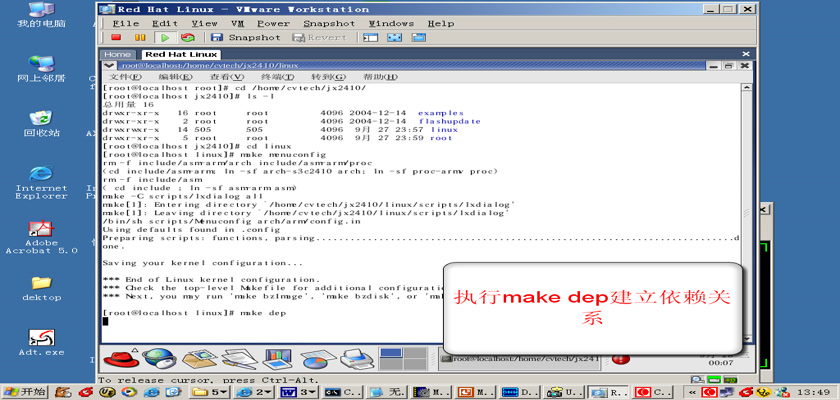Open the VM menu
The height and width of the screenshot is (400, 840).
[237, 22]
